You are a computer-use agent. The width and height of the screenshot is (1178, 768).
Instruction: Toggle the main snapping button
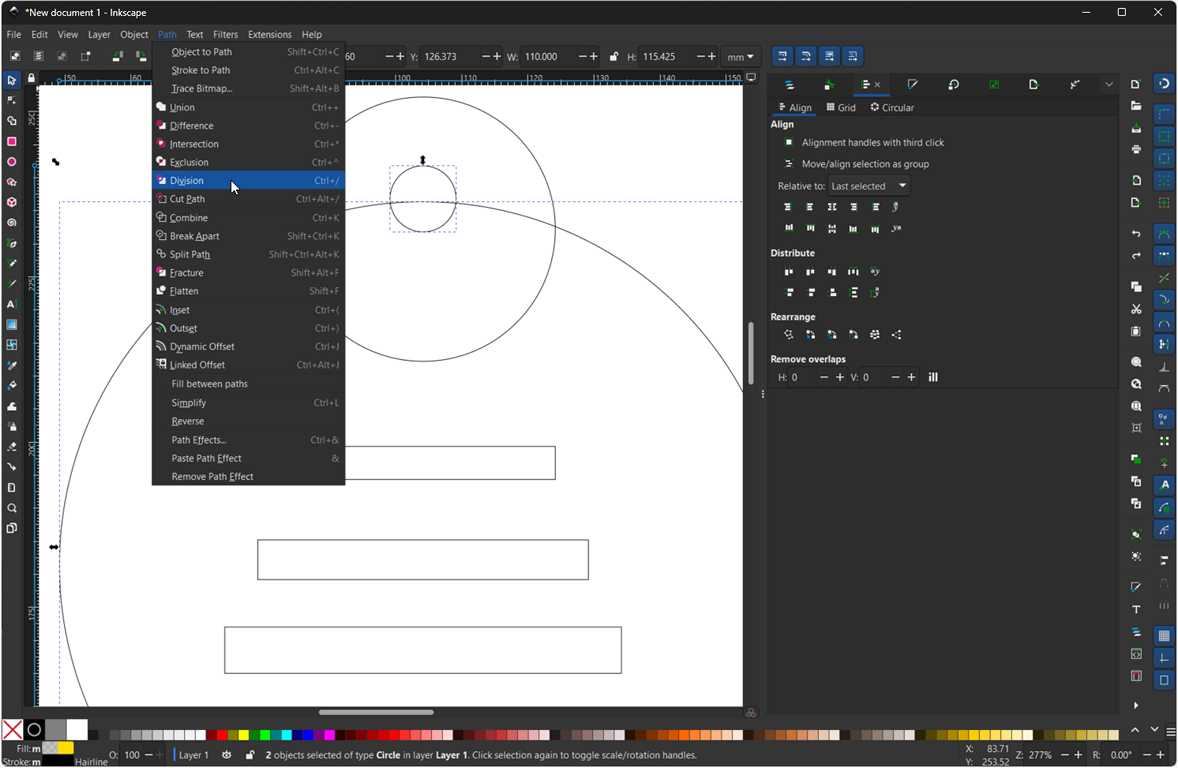click(x=1164, y=83)
